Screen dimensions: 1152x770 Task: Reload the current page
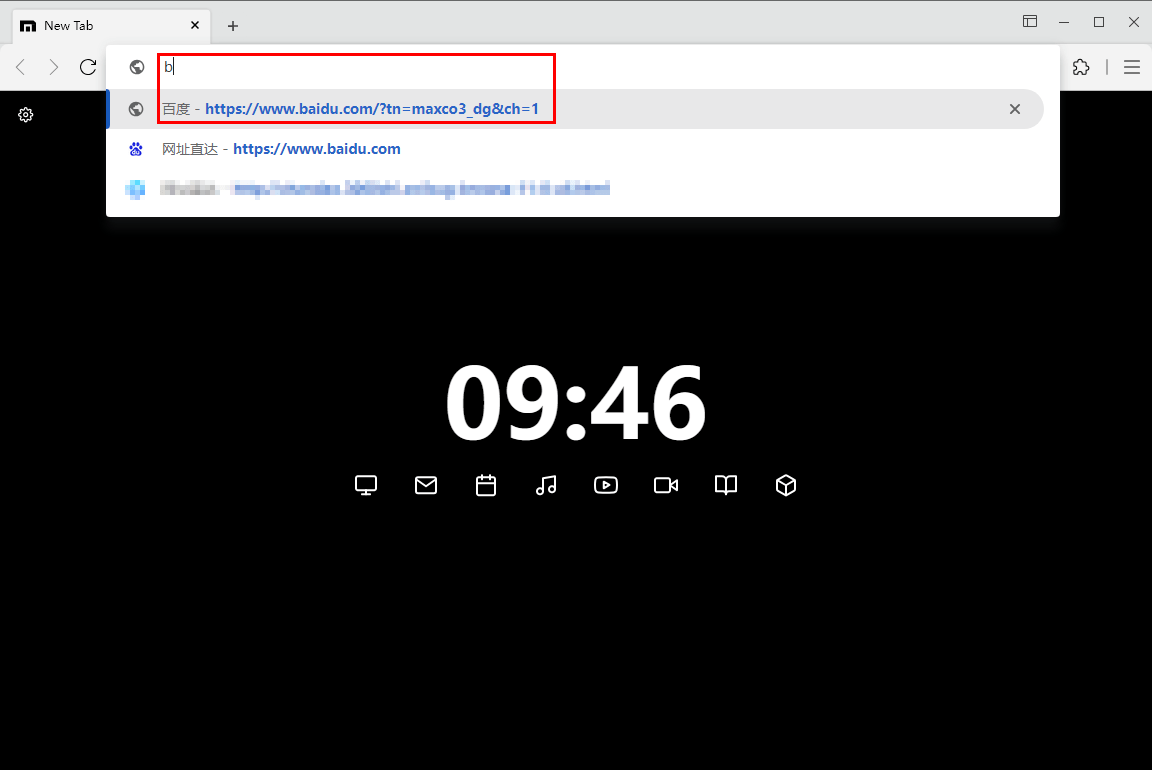coord(88,67)
